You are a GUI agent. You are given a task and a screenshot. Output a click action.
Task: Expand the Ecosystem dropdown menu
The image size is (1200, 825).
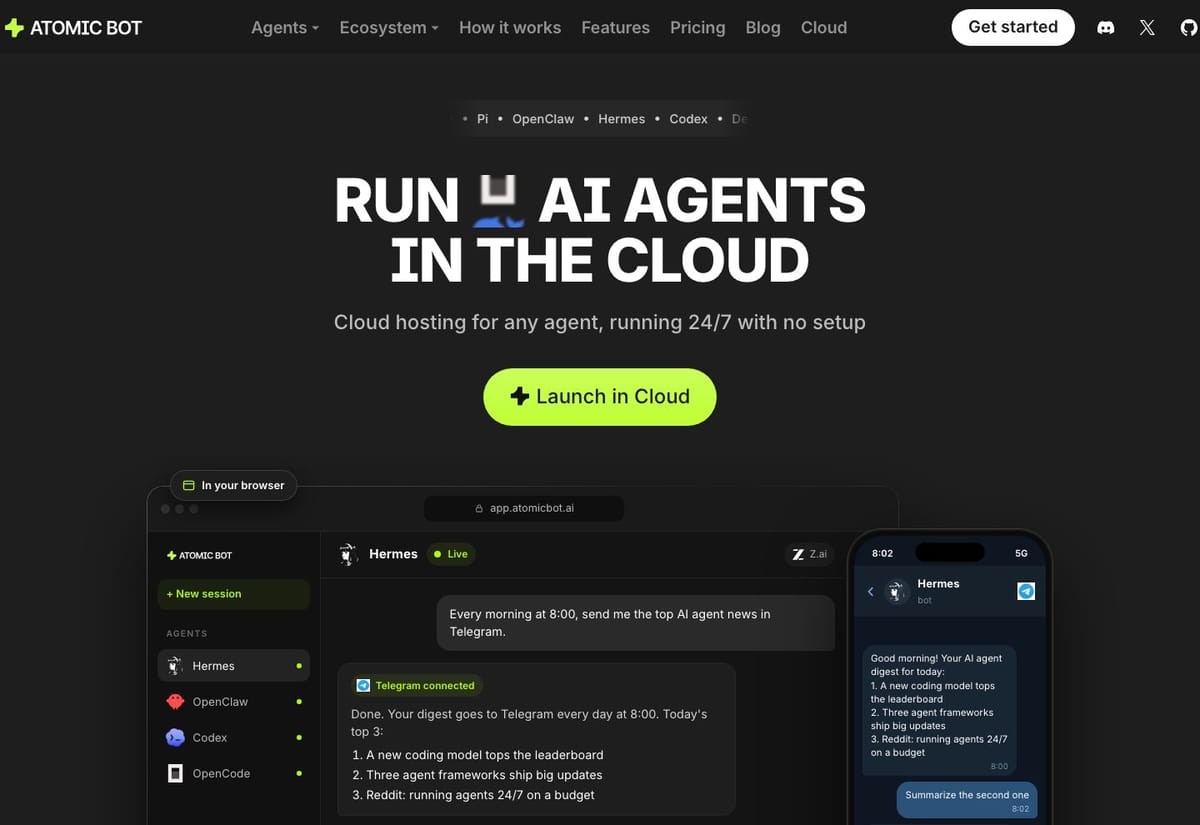pos(389,28)
